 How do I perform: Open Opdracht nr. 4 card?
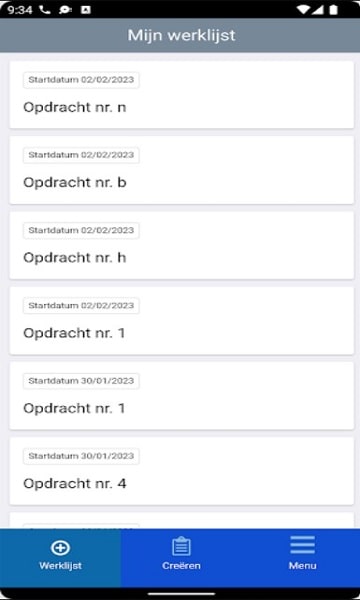181,471
